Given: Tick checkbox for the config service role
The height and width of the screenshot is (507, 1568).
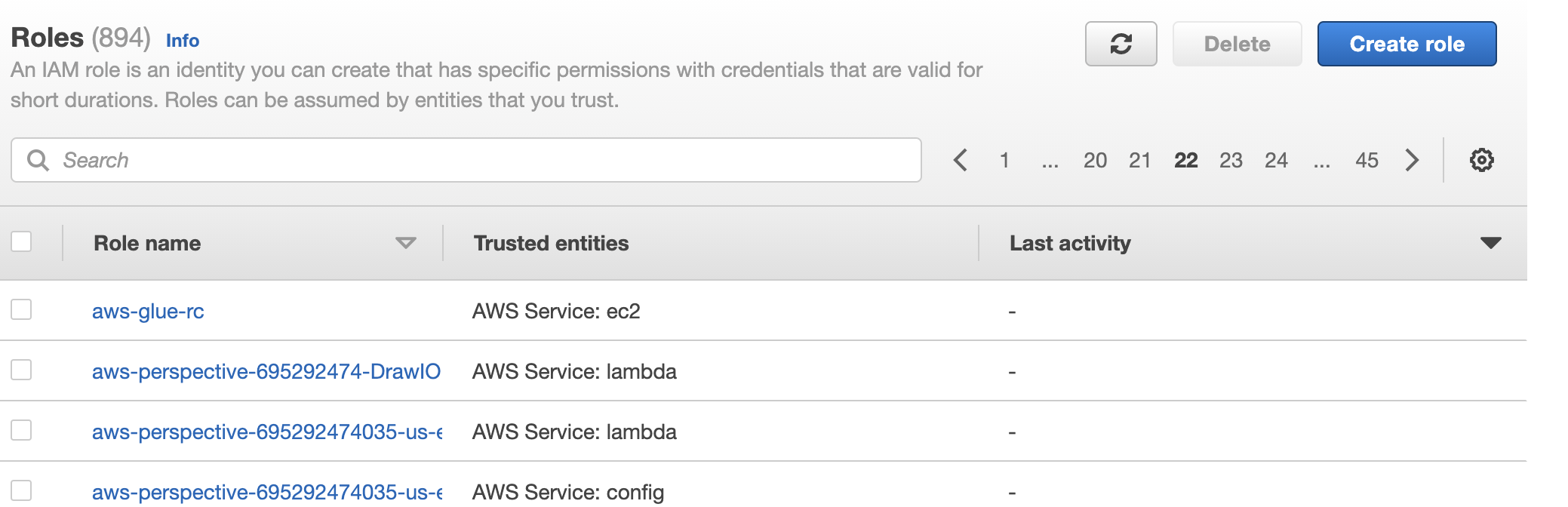Looking at the screenshot, I should point(21,490).
